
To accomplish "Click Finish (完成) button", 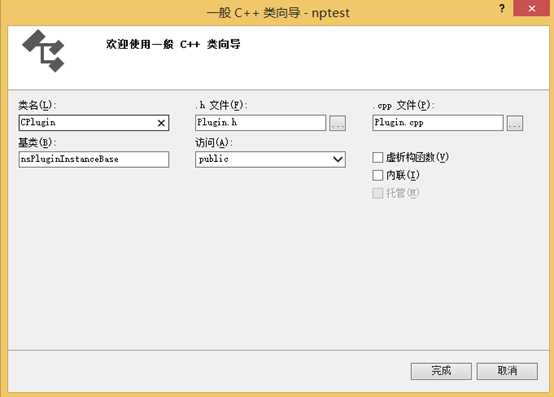I will (441, 371).
